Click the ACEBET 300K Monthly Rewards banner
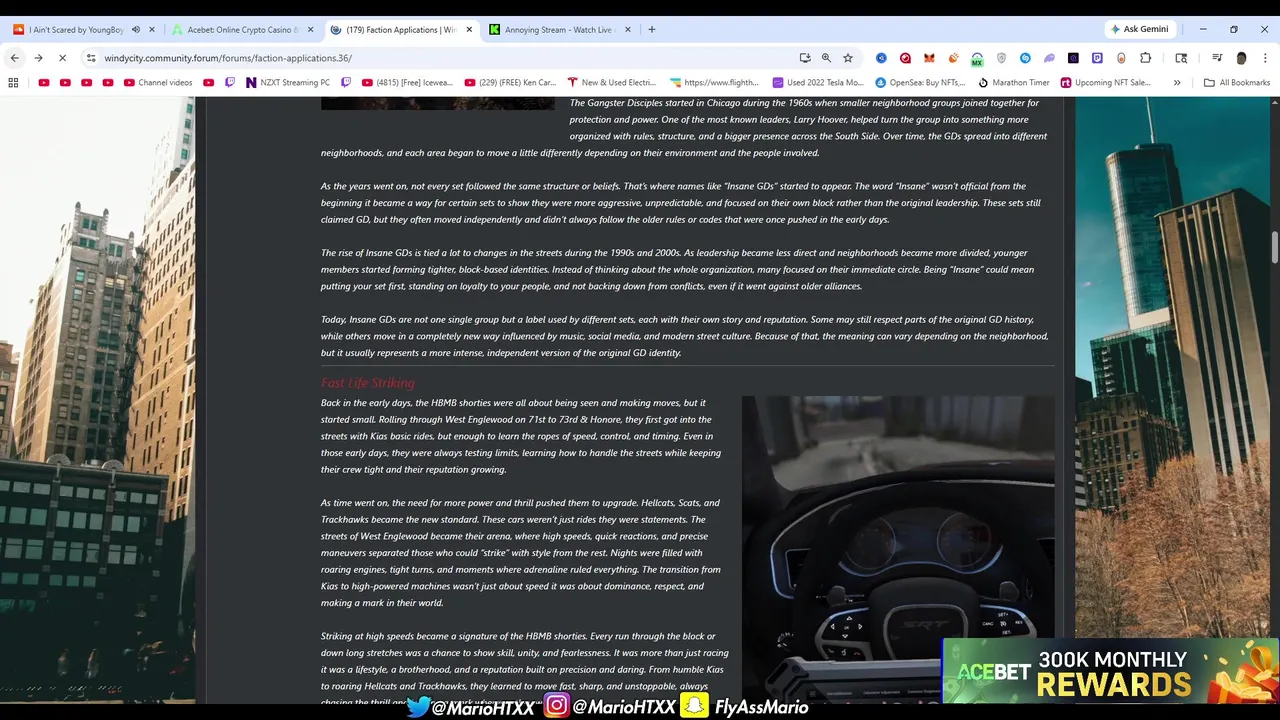Viewport: 1280px width, 720px height. [1110, 672]
